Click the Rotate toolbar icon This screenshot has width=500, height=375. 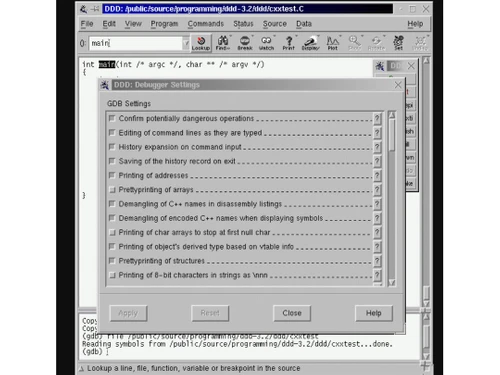(x=376, y=43)
